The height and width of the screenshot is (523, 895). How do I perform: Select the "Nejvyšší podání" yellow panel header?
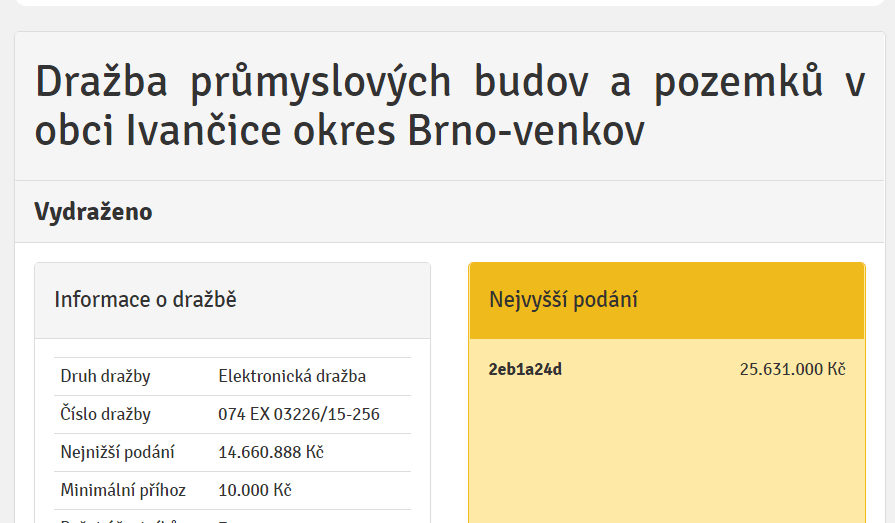pyautogui.click(x=563, y=300)
